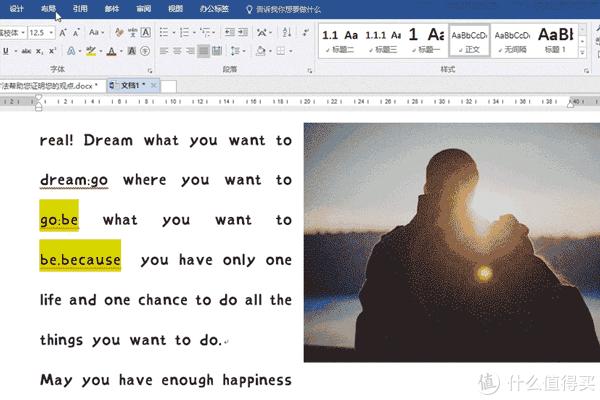
Task: Click the Shrink Font (smaller A) icon
Action: click(x=76, y=33)
